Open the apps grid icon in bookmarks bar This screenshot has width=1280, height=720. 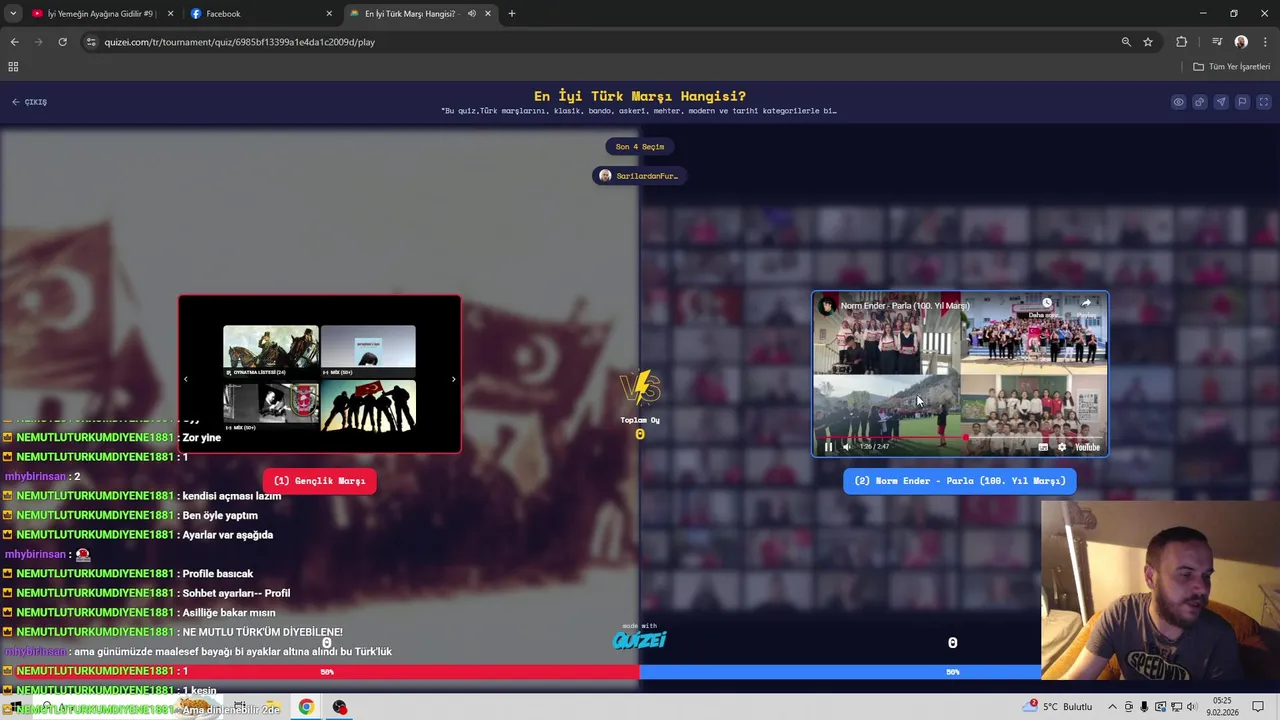pos(13,67)
